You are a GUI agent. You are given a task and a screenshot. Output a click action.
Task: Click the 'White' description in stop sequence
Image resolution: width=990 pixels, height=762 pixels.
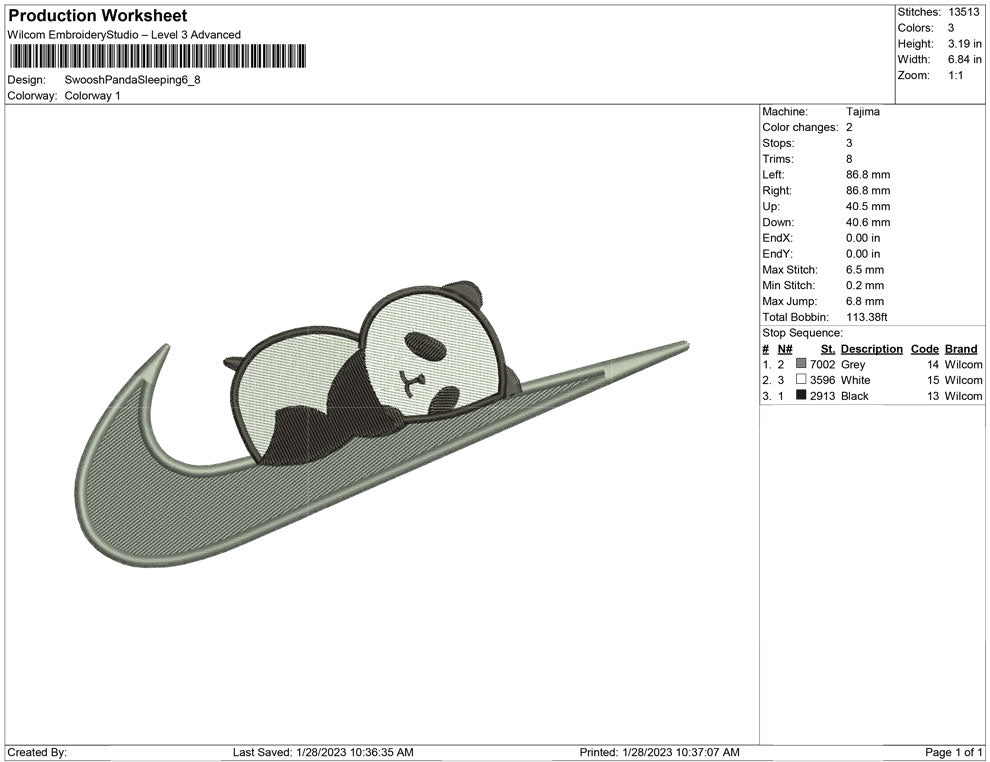(856, 380)
